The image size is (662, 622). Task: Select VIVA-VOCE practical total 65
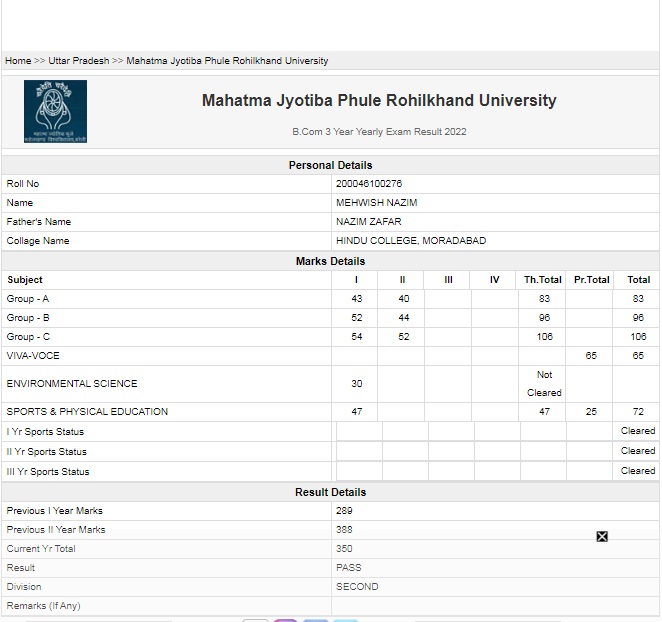[x=591, y=356]
